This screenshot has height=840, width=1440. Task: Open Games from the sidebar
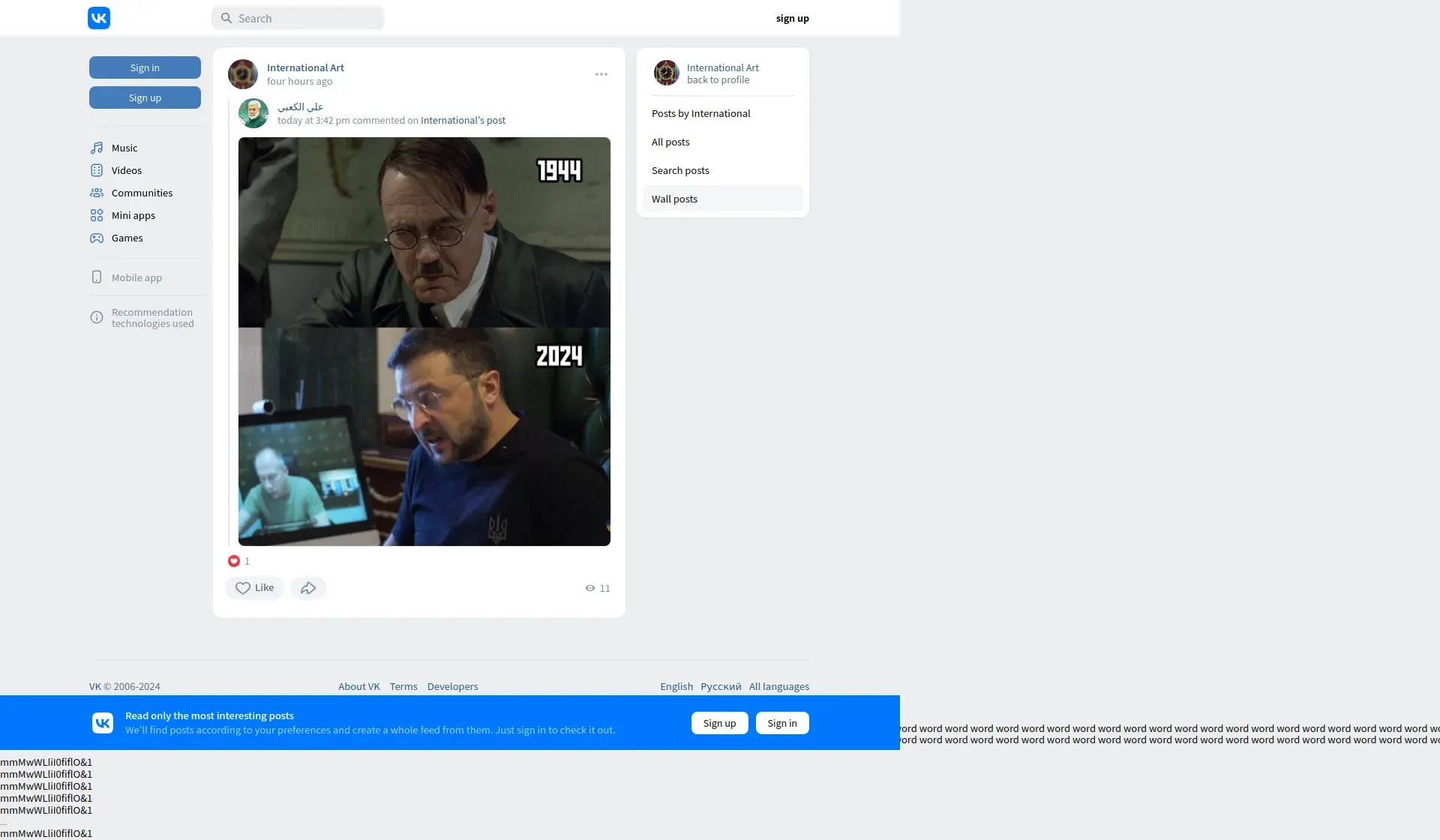(127, 238)
